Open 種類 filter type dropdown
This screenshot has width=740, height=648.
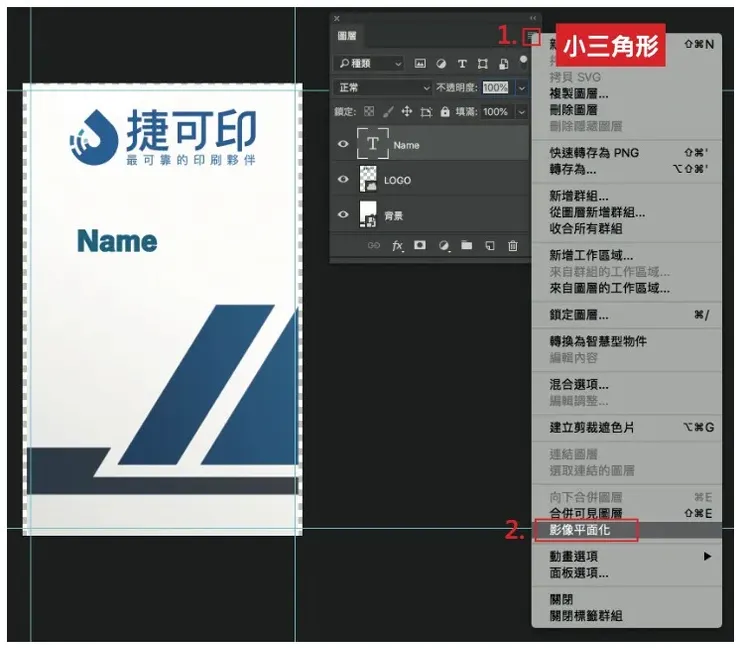pos(369,63)
